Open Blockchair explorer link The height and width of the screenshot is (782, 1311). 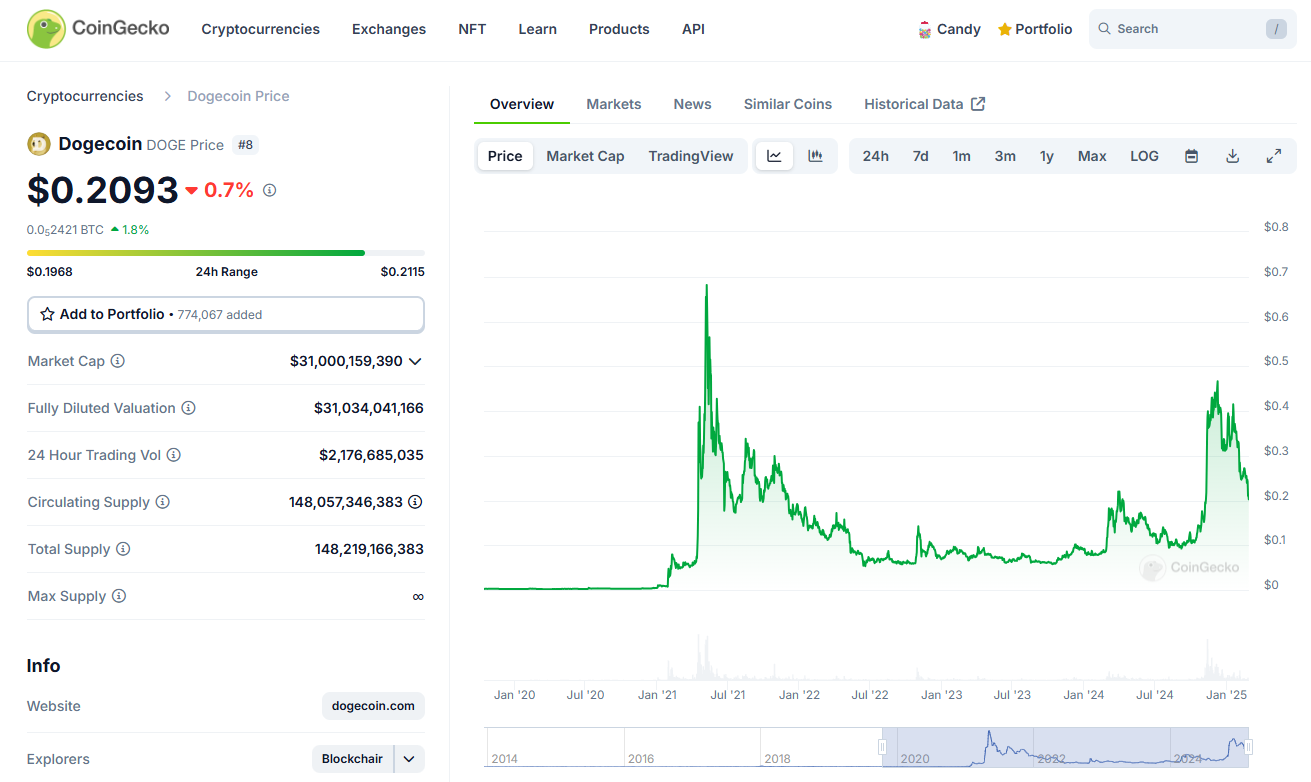[353, 759]
